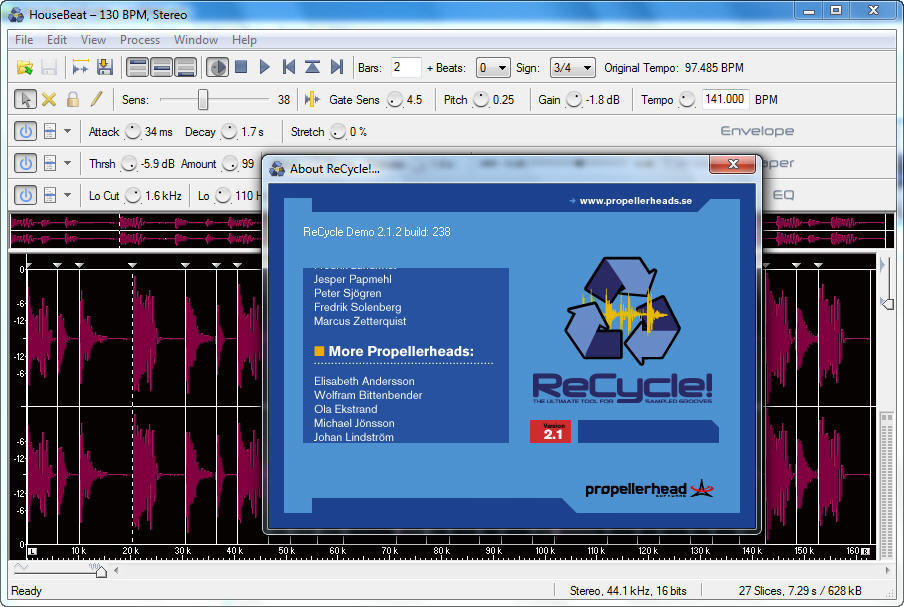The image size is (904, 607).
Task: Toggle the Envelope power button
Action: click(x=25, y=131)
